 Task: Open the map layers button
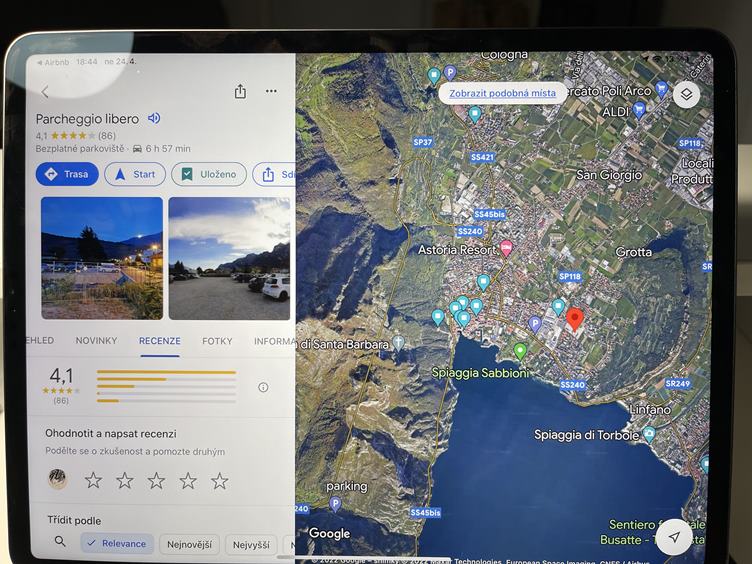pos(686,94)
